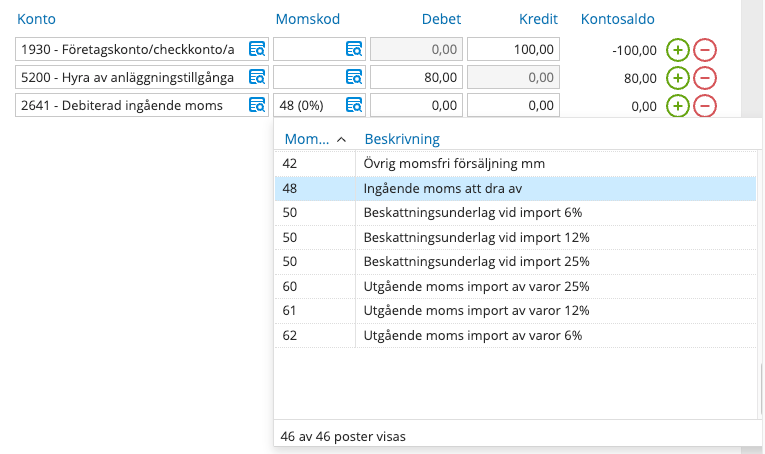Click the 80,00 Kontosaldo value
The width and height of the screenshot is (765, 454).
point(640,78)
